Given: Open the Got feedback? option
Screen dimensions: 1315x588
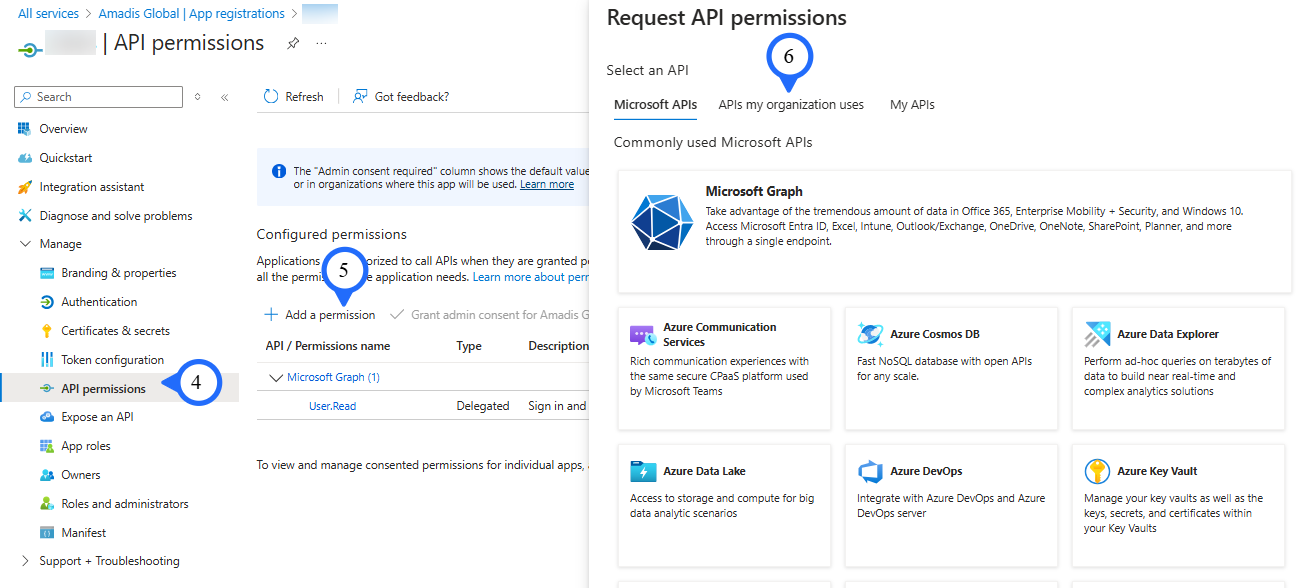Looking at the screenshot, I should (401, 97).
